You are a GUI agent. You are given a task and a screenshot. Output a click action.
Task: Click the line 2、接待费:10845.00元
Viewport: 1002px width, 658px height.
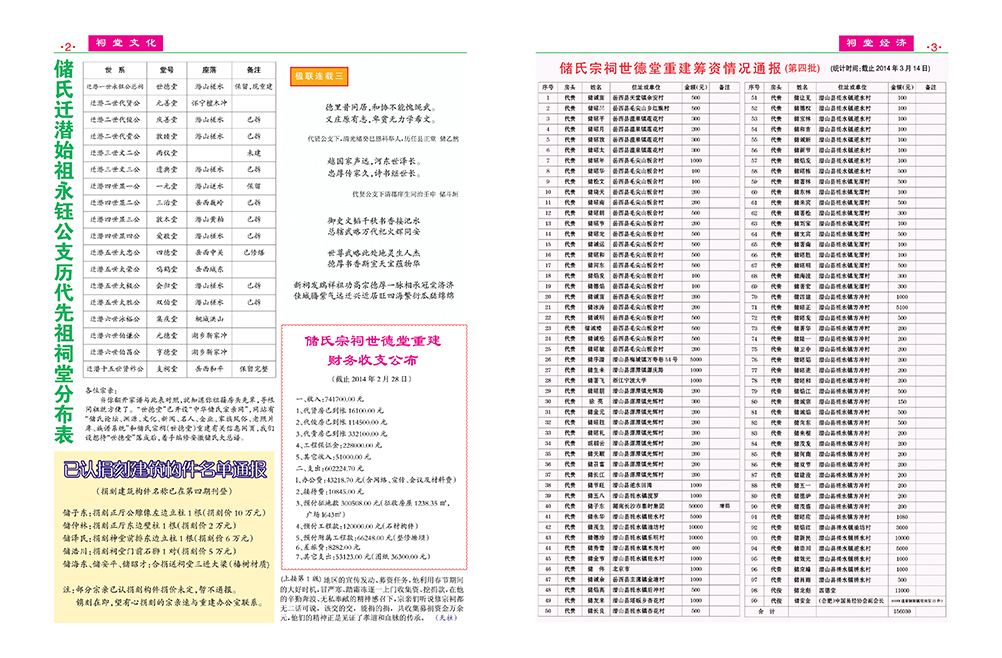[328, 491]
